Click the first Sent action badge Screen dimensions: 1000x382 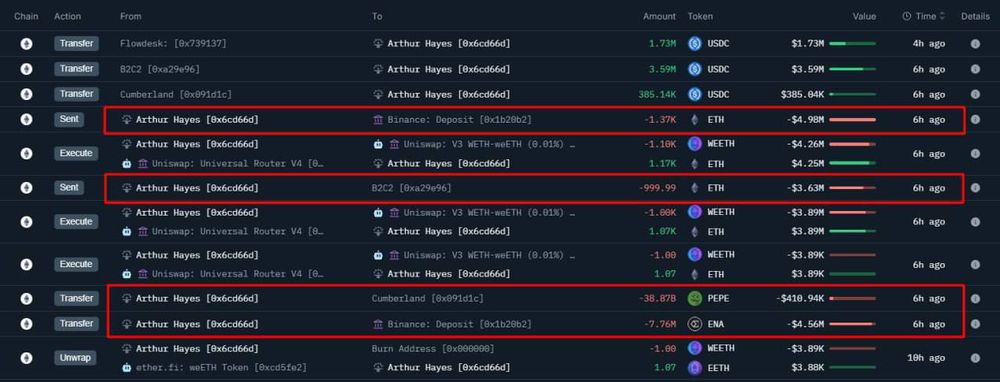pyautogui.click(x=69, y=119)
